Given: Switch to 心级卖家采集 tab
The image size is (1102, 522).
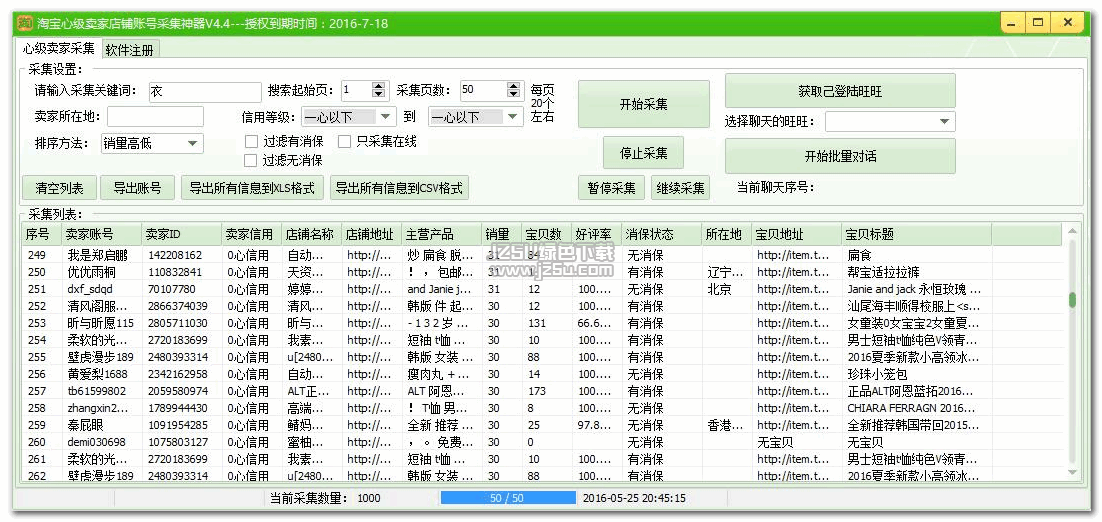Looking at the screenshot, I should point(58,48).
